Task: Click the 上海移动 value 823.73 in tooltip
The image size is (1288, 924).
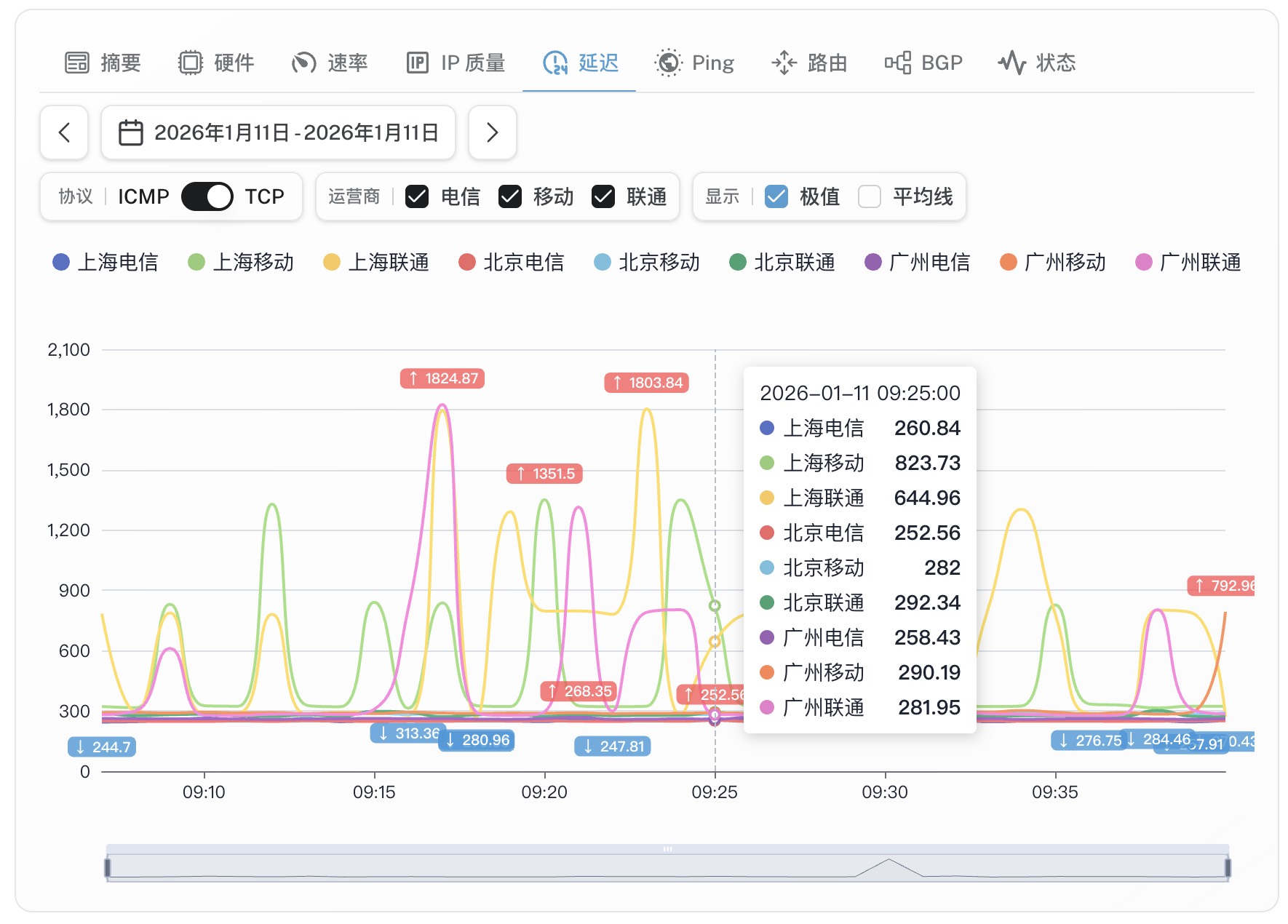Action: 928,463
